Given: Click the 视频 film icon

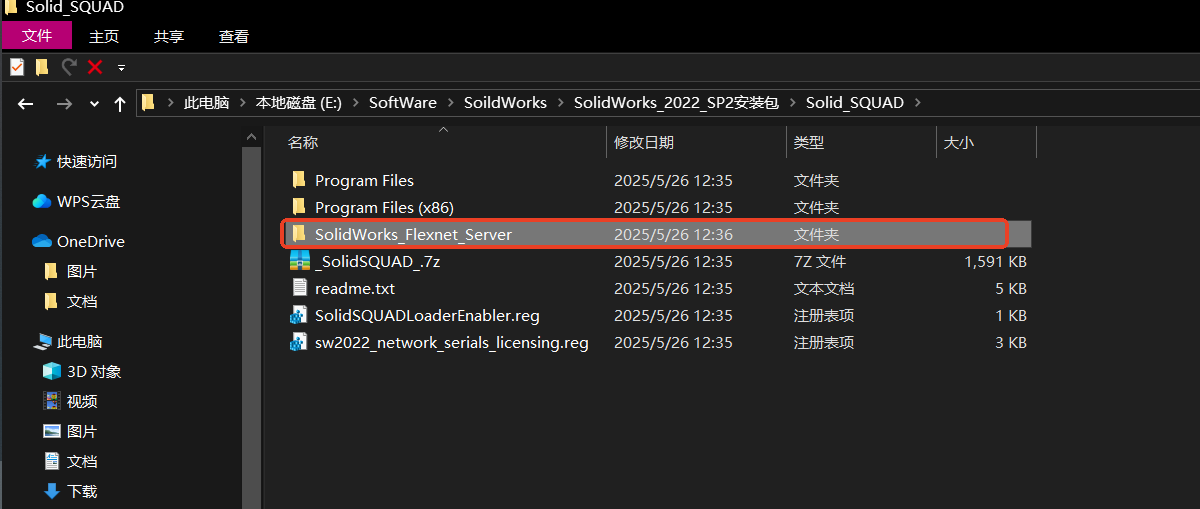Looking at the screenshot, I should (x=52, y=401).
